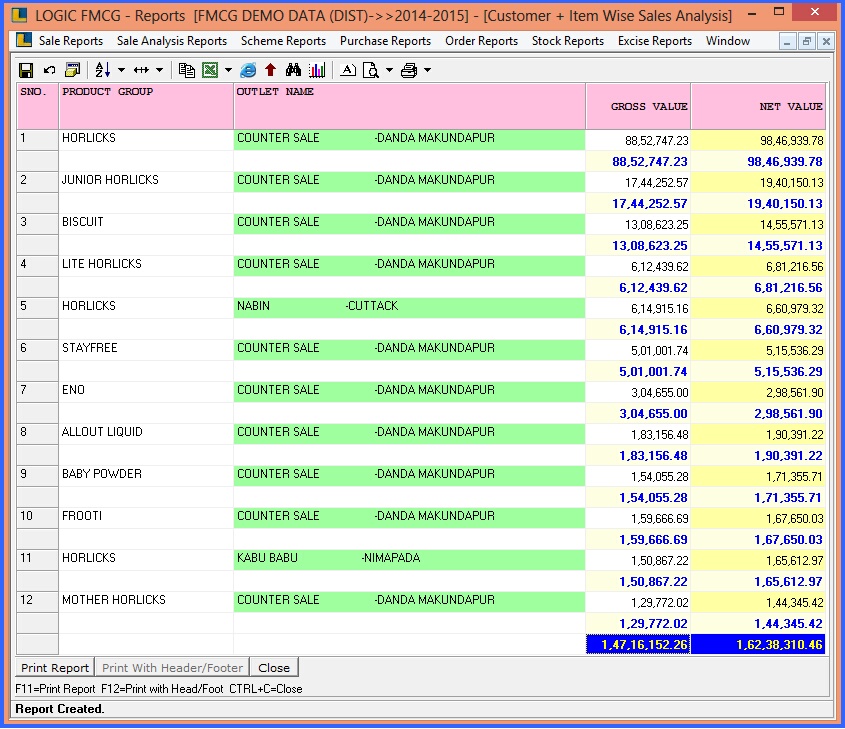Click the OUTLET NAME column header

[410, 106]
